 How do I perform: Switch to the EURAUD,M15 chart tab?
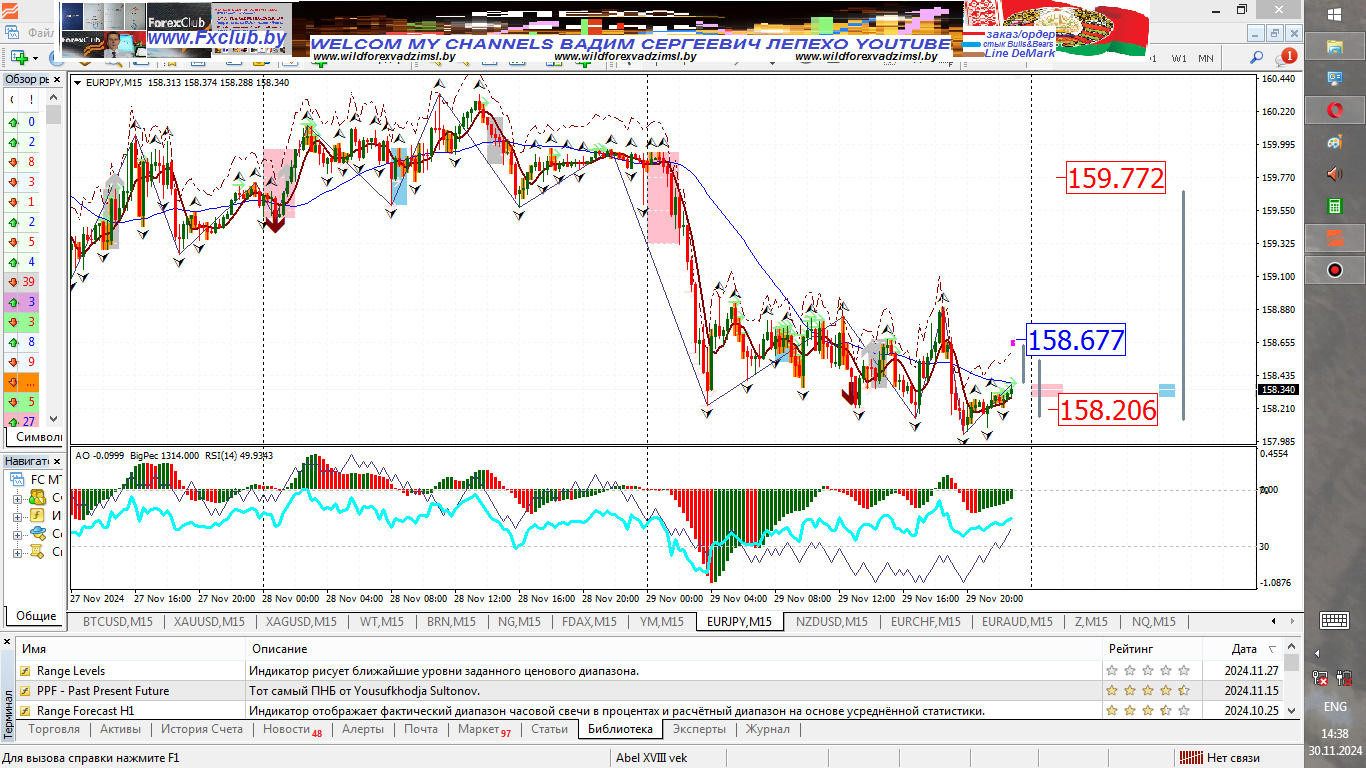point(1017,622)
